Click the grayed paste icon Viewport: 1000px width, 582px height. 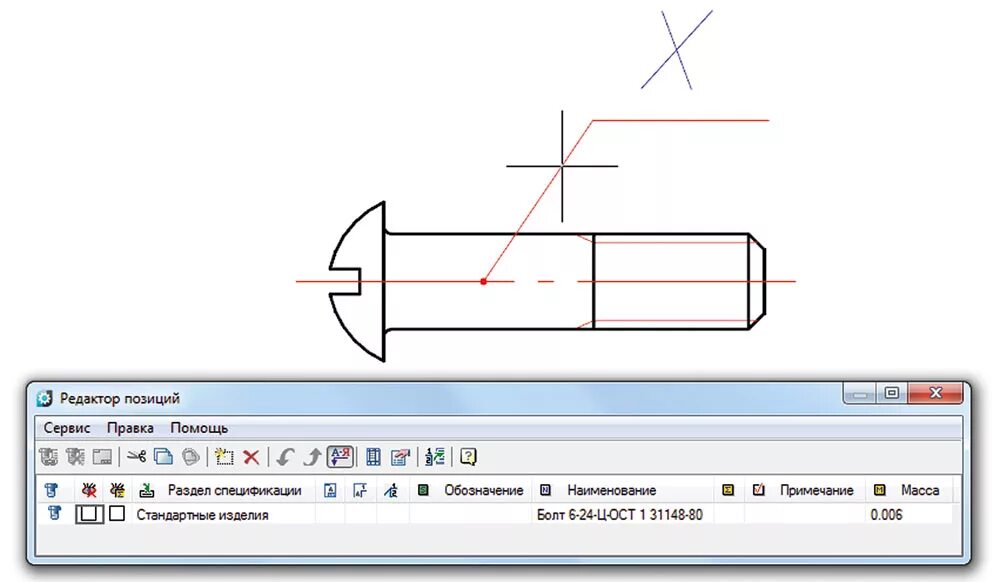[190, 456]
